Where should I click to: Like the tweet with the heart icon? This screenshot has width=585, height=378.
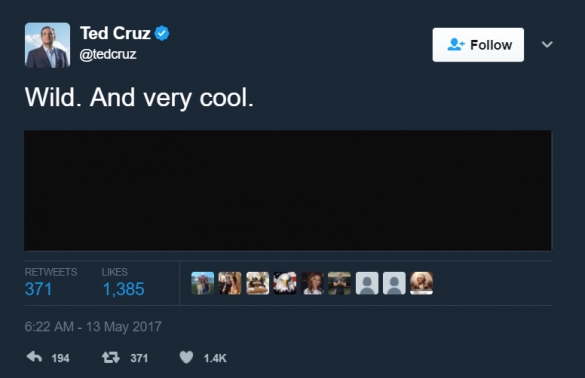[186, 357]
